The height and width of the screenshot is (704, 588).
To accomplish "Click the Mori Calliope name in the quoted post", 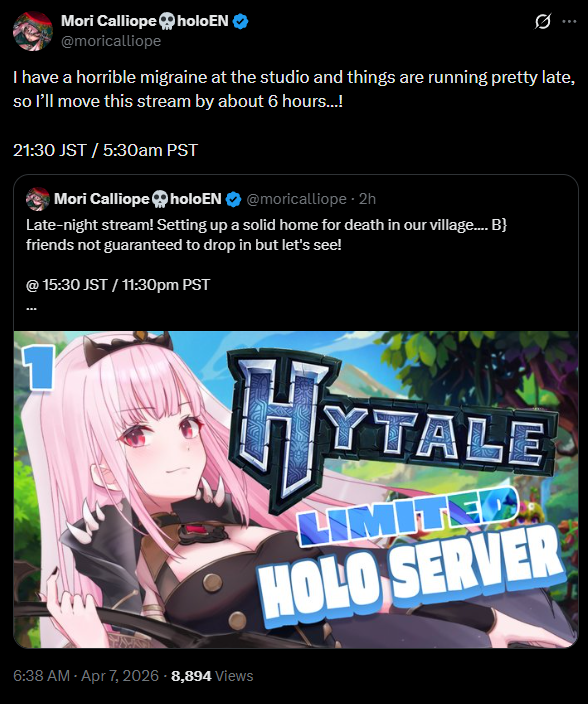I will 137,199.
